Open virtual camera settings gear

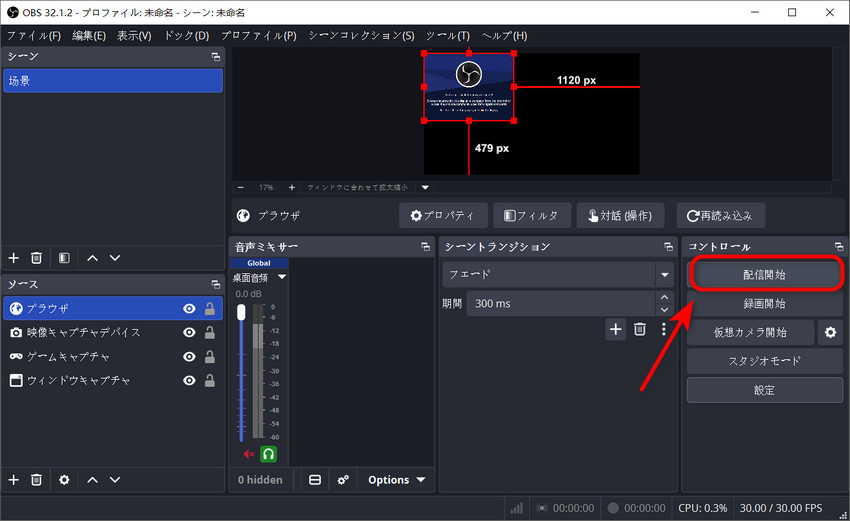pyautogui.click(x=830, y=332)
